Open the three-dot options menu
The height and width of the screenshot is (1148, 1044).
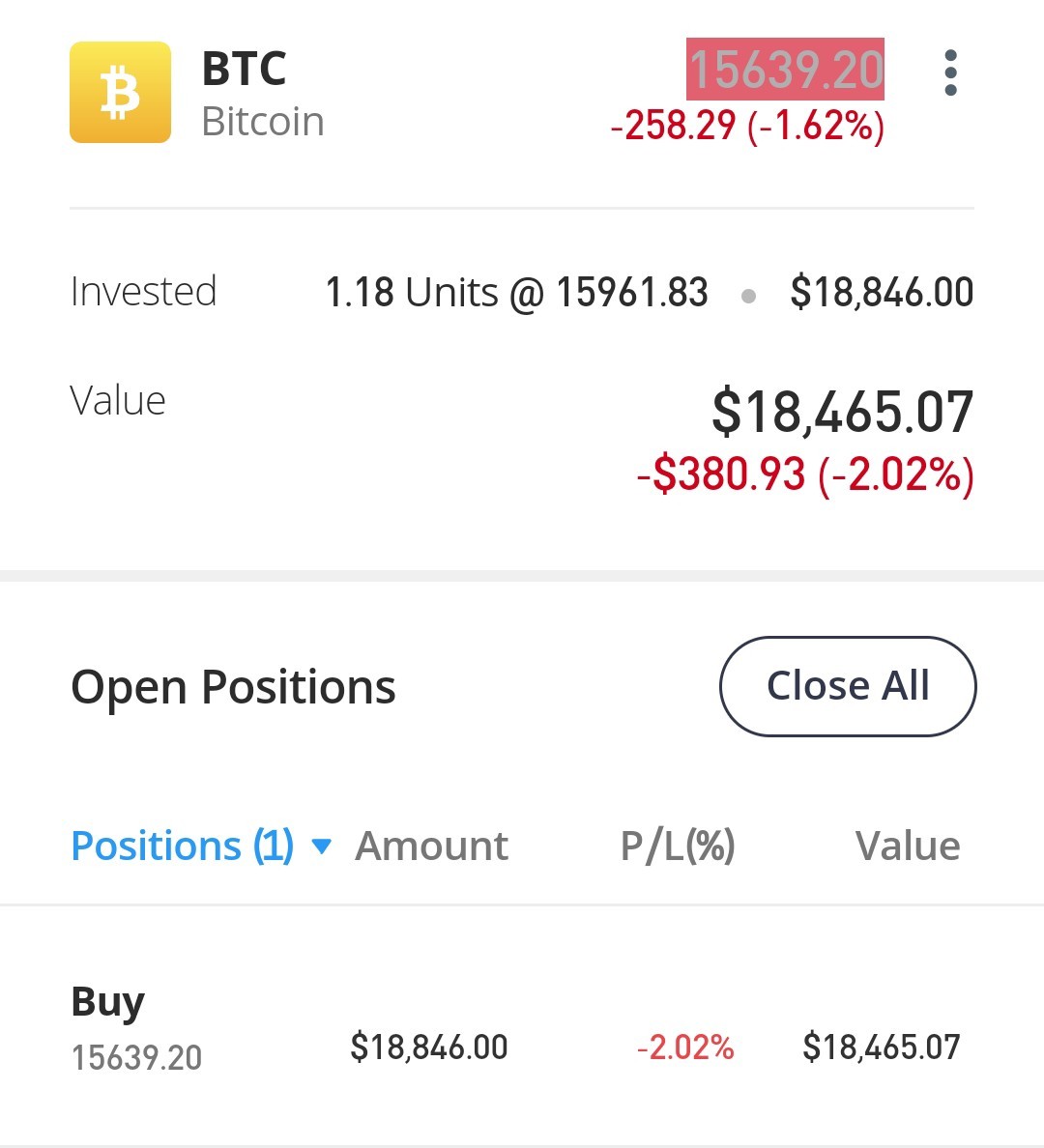[950, 72]
